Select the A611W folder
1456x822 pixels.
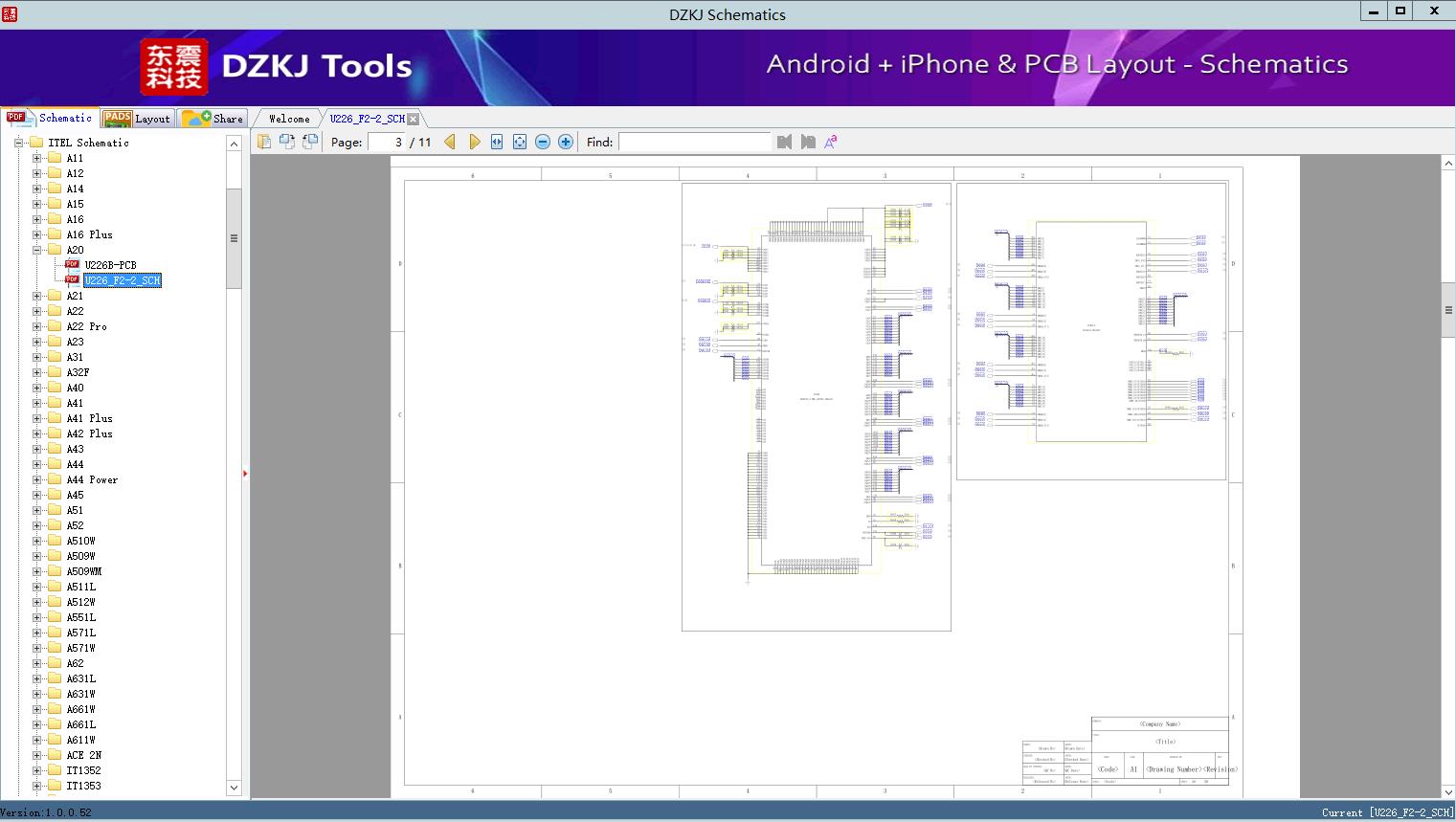tap(80, 740)
